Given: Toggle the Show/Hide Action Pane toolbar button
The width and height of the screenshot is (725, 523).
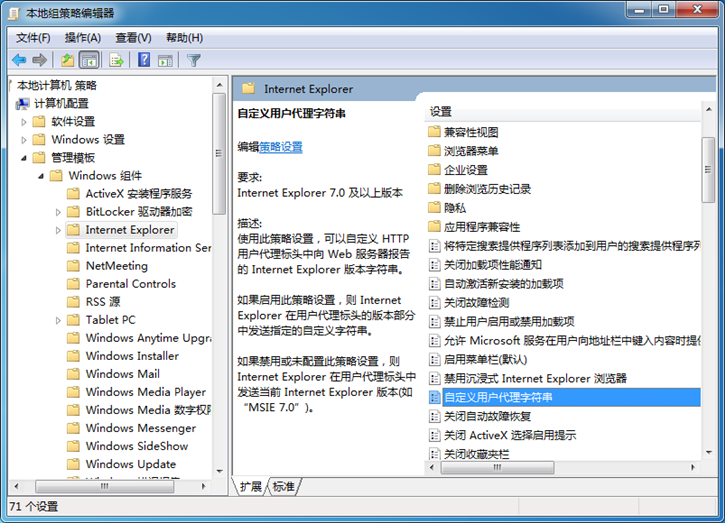Looking at the screenshot, I should tap(165, 60).
